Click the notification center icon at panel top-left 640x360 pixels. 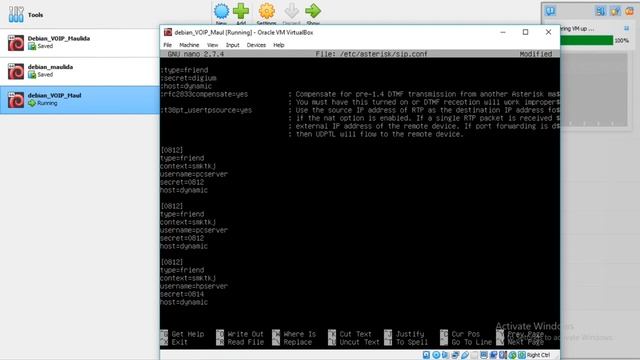point(550,11)
